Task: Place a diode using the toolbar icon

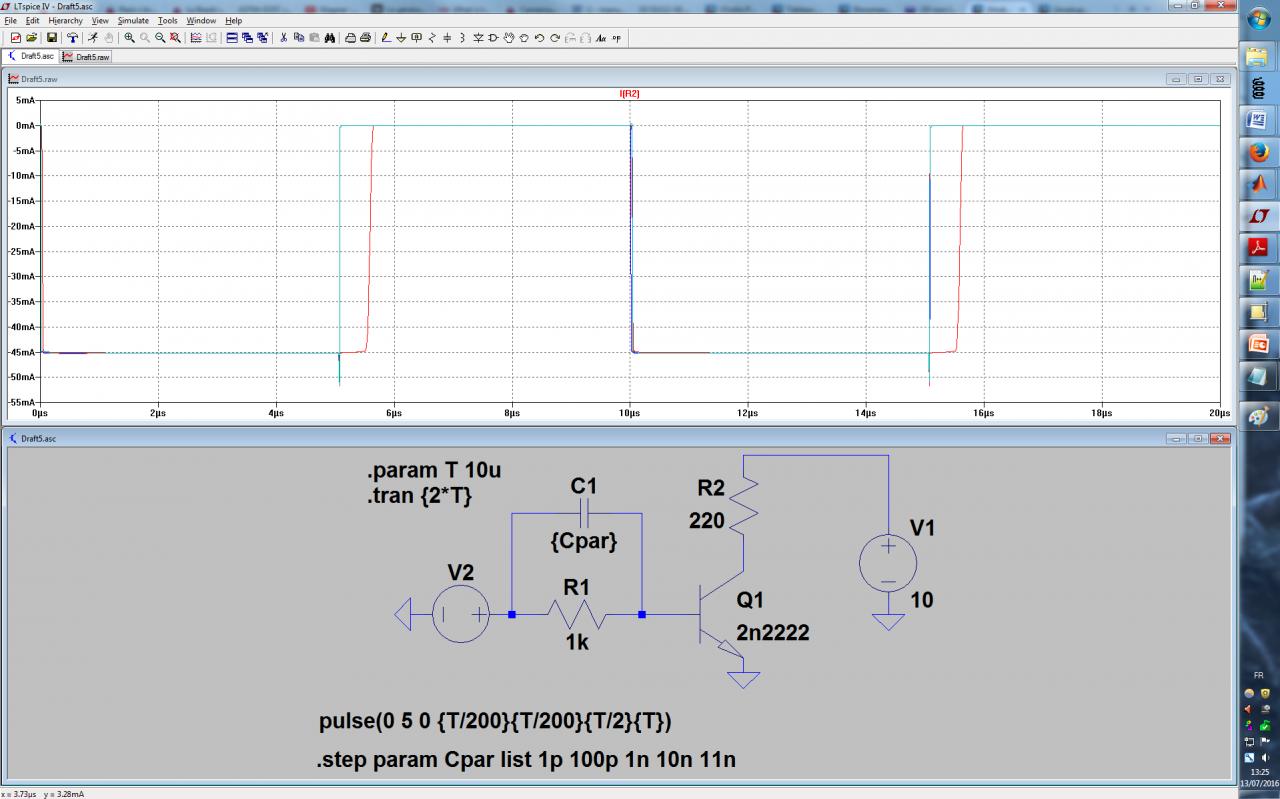Action: (479, 37)
